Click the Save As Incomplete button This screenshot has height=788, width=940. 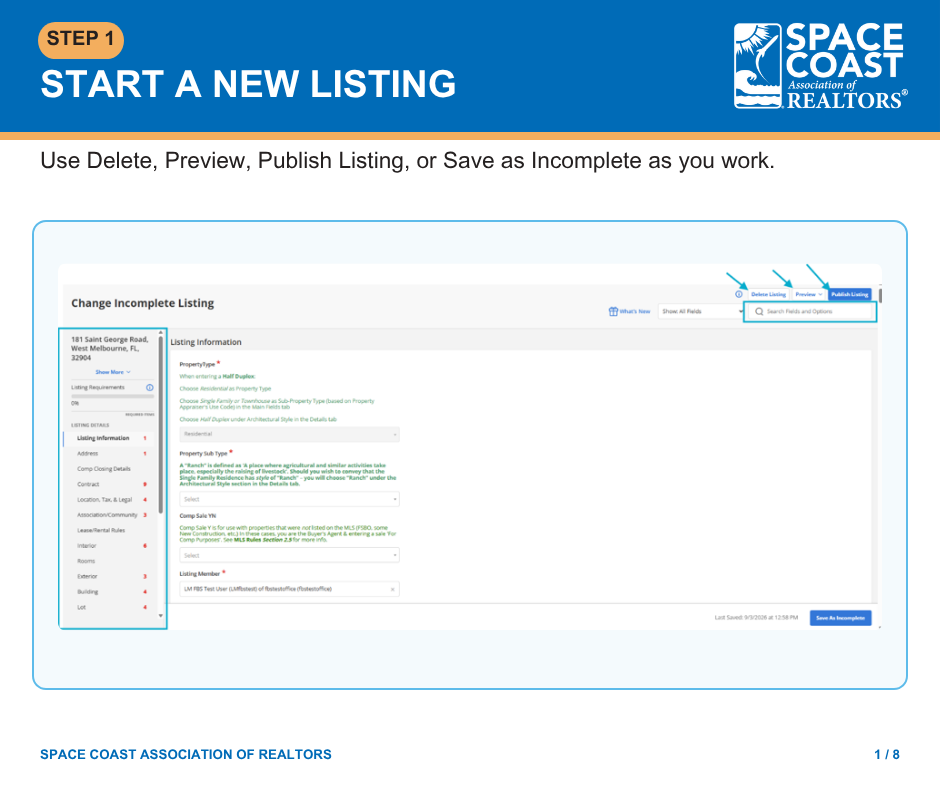840,618
